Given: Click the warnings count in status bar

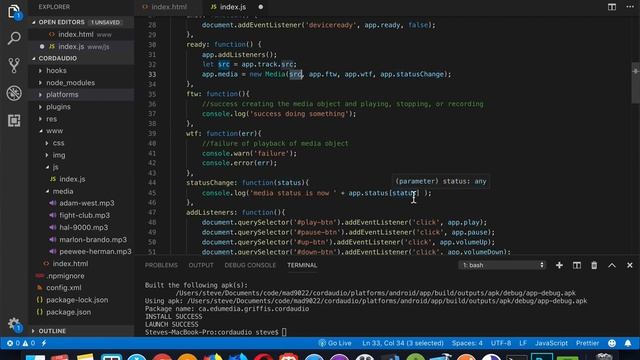Looking at the screenshot, I should tap(29, 343).
